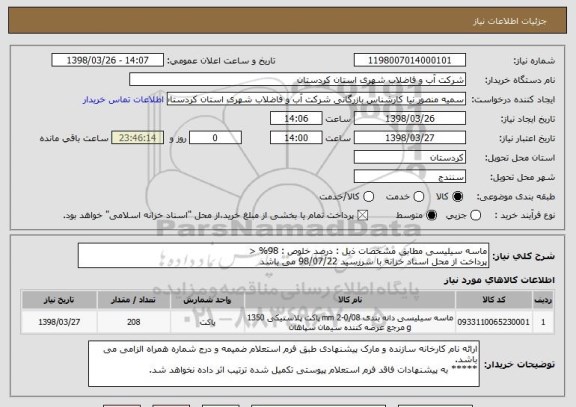This screenshot has width=576, height=407.
Task: Click the buyer organization name field
Action: 298,80
